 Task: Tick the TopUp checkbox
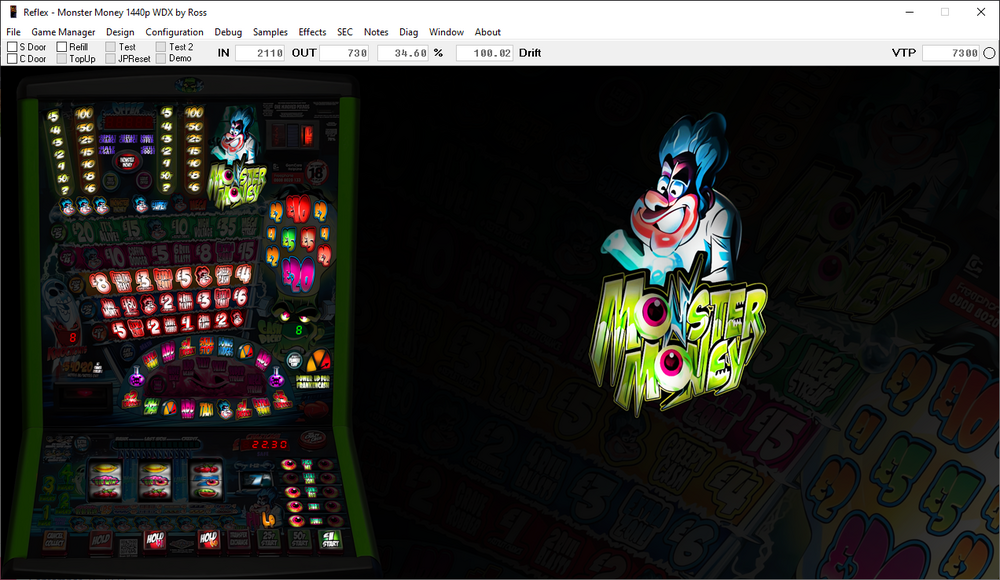point(62,59)
